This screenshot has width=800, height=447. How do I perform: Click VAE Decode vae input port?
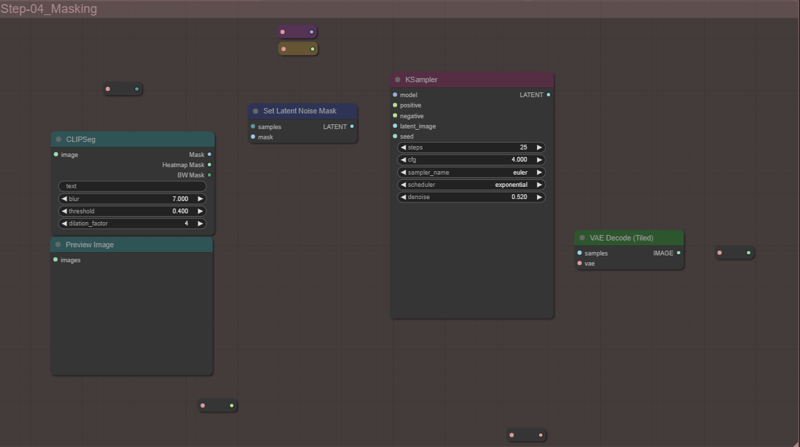pyautogui.click(x=580, y=263)
